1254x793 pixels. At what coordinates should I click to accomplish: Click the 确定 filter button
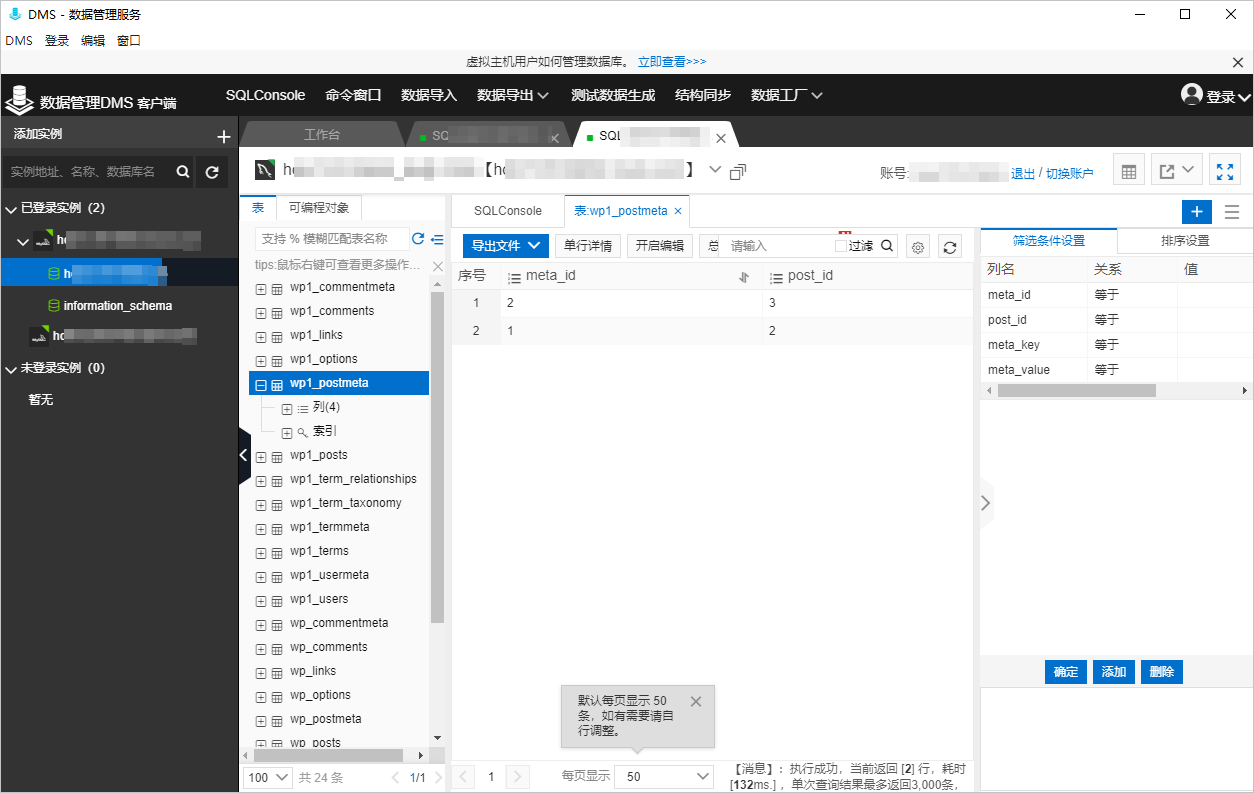click(1066, 672)
